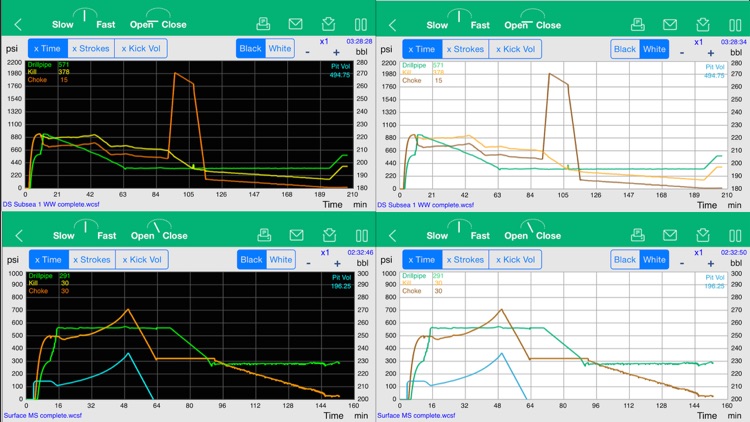Open DS Subsea 1 WW complete.wcsf in white panel
Viewport: 750px width, 422px height.
426,205
